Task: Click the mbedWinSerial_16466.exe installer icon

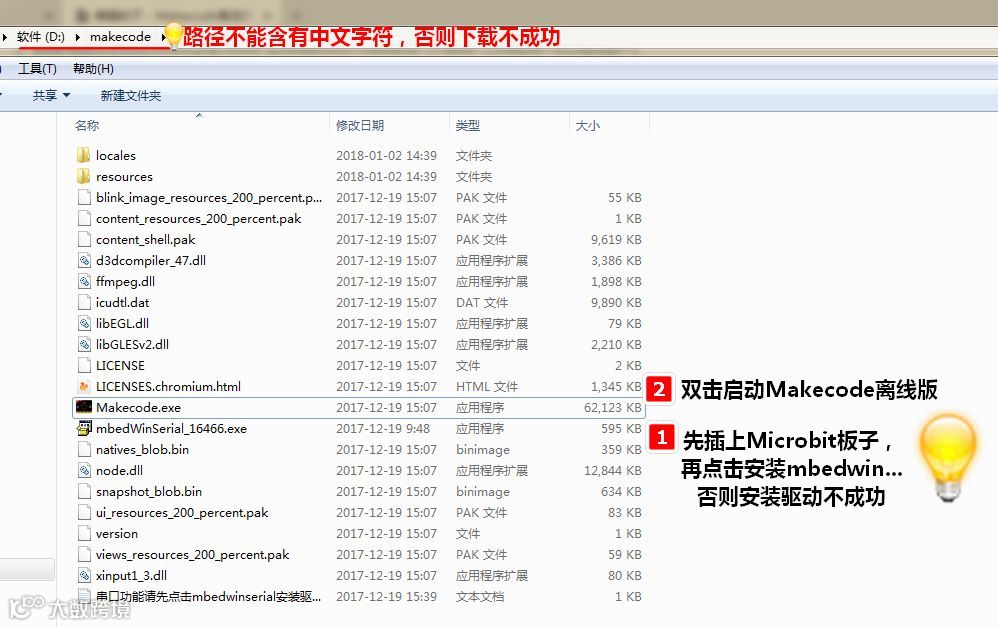Action: tap(84, 428)
